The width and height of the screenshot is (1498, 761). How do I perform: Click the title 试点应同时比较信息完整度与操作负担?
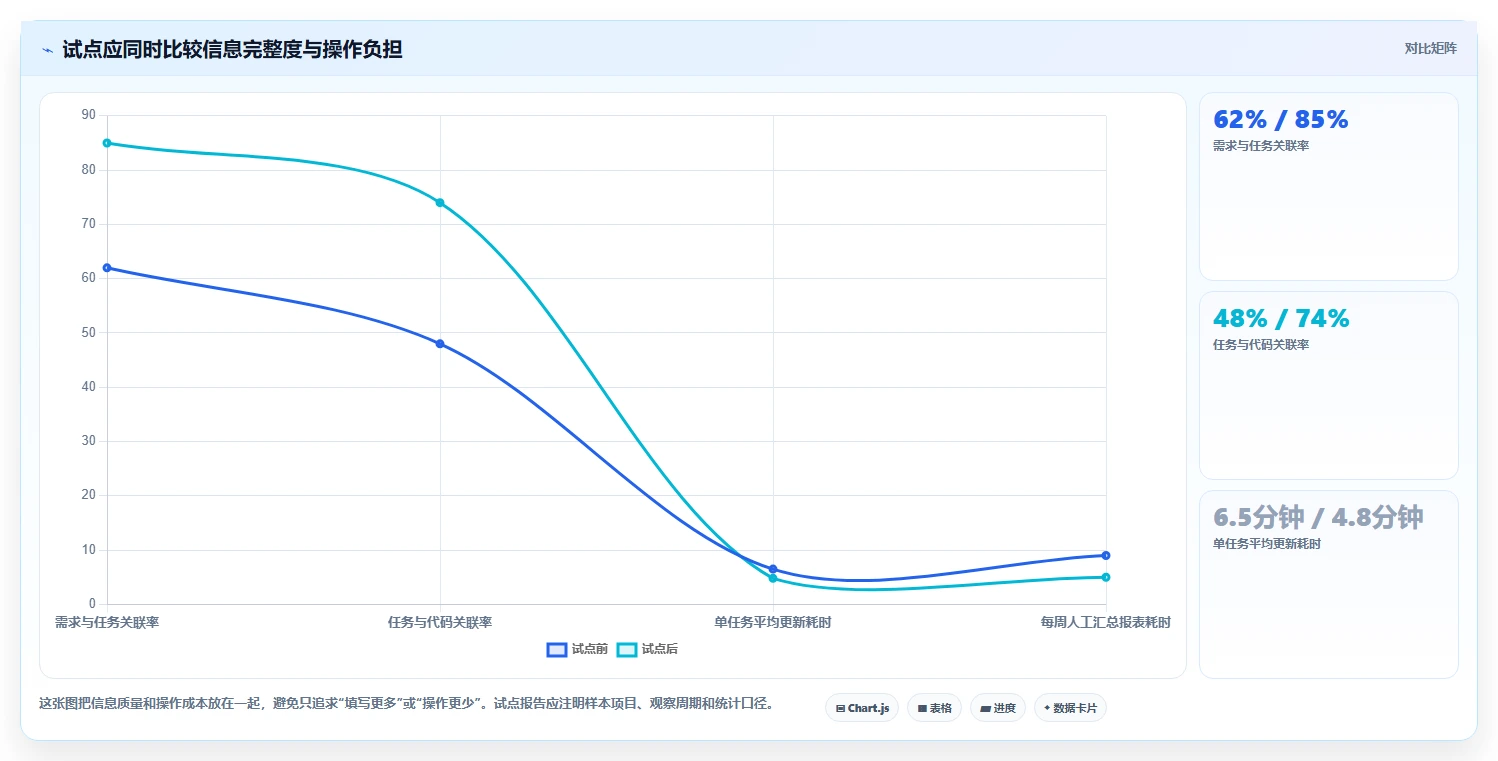coord(232,49)
